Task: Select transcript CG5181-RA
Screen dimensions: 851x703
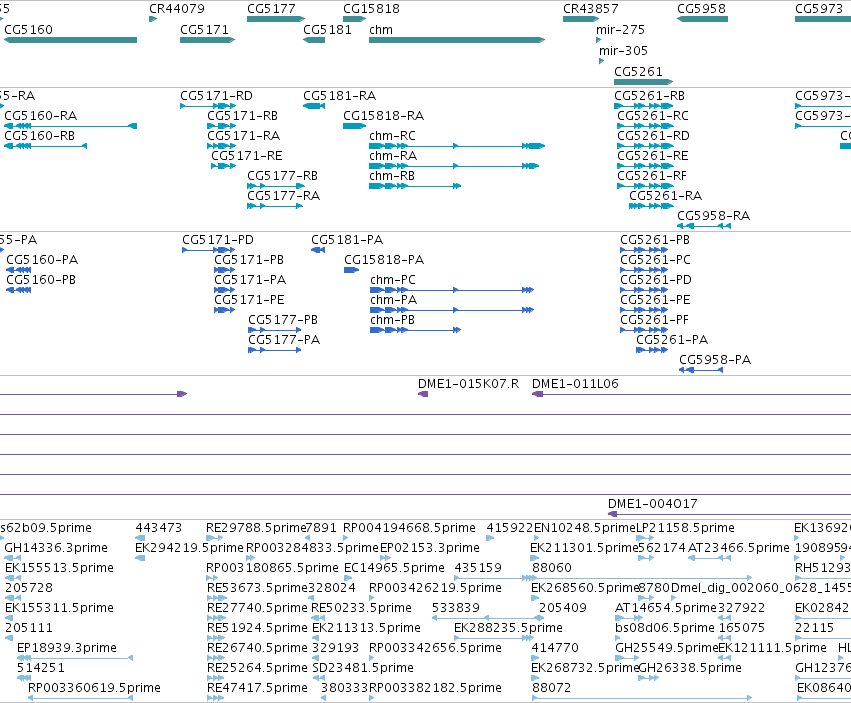Action: [340, 96]
